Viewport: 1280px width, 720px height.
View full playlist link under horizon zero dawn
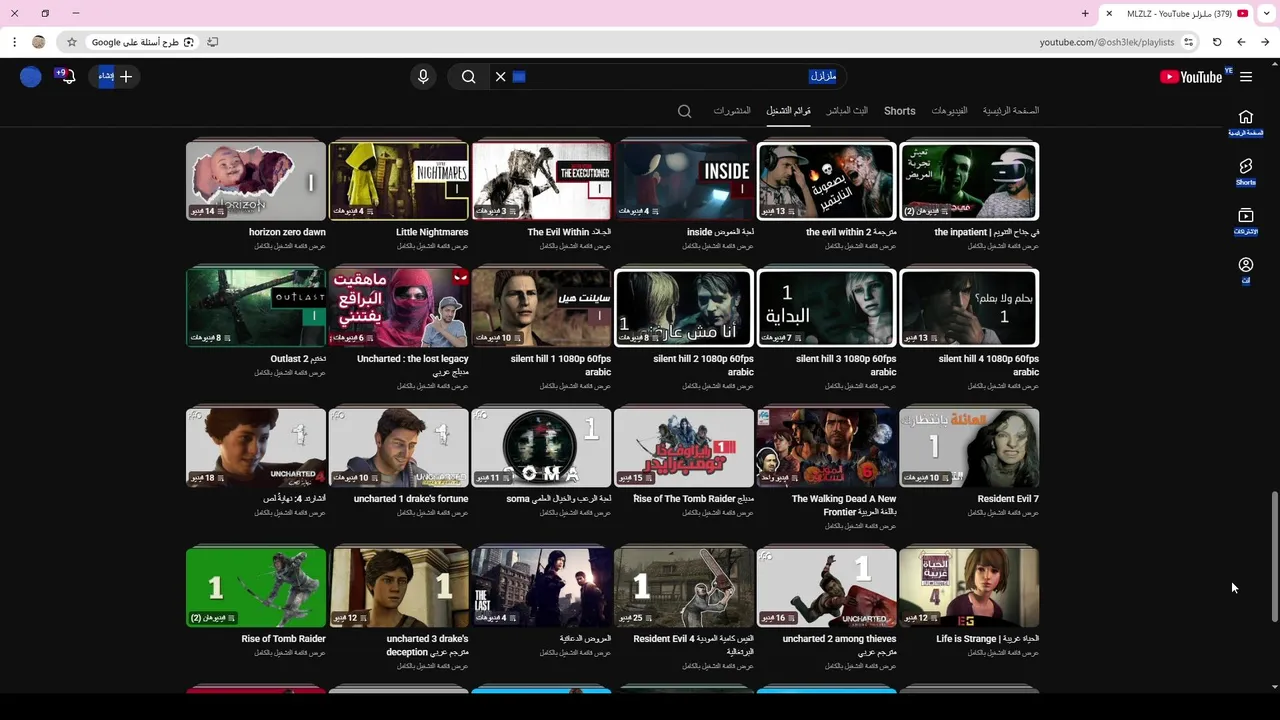[x=290, y=246]
